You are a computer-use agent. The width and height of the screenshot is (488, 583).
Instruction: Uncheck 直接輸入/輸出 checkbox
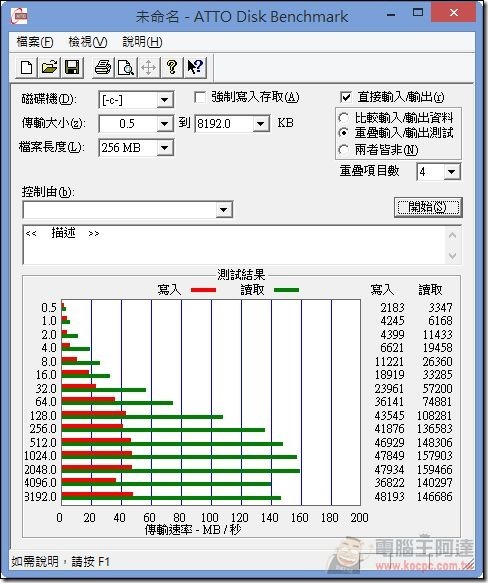[346, 97]
